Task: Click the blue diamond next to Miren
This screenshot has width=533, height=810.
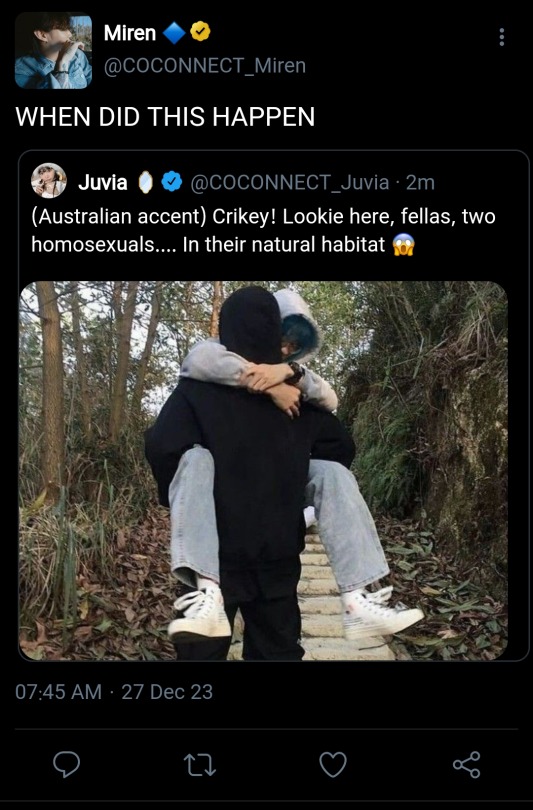Action: [x=174, y=33]
